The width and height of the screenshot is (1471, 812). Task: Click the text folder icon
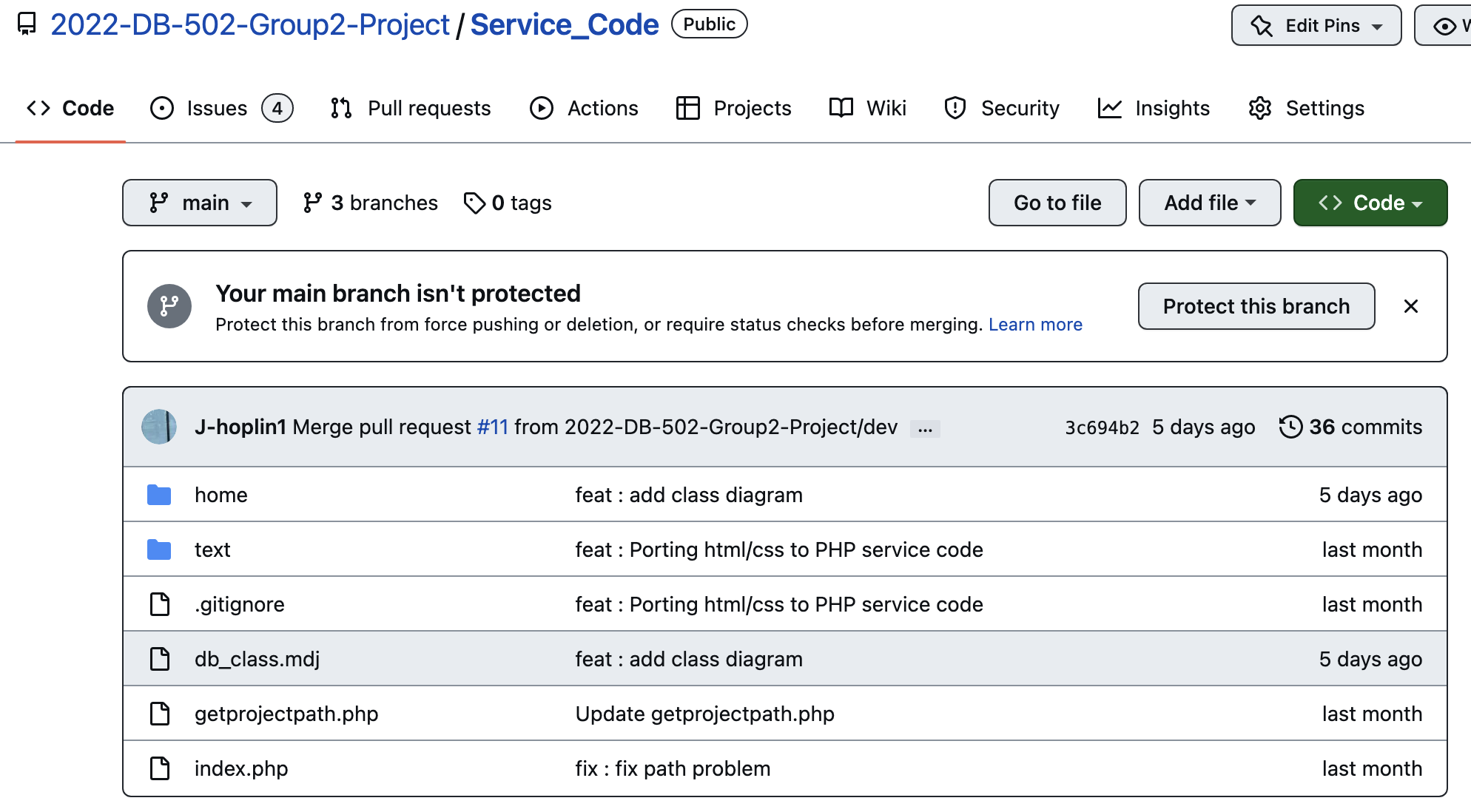pos(159,549)
